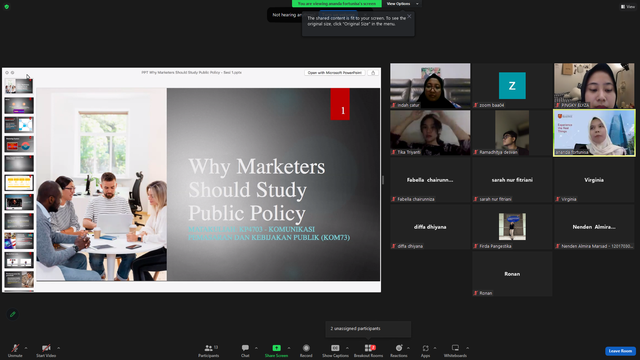Expand the audio options arrow next to Unmute
640x360 pixels.
26,348
